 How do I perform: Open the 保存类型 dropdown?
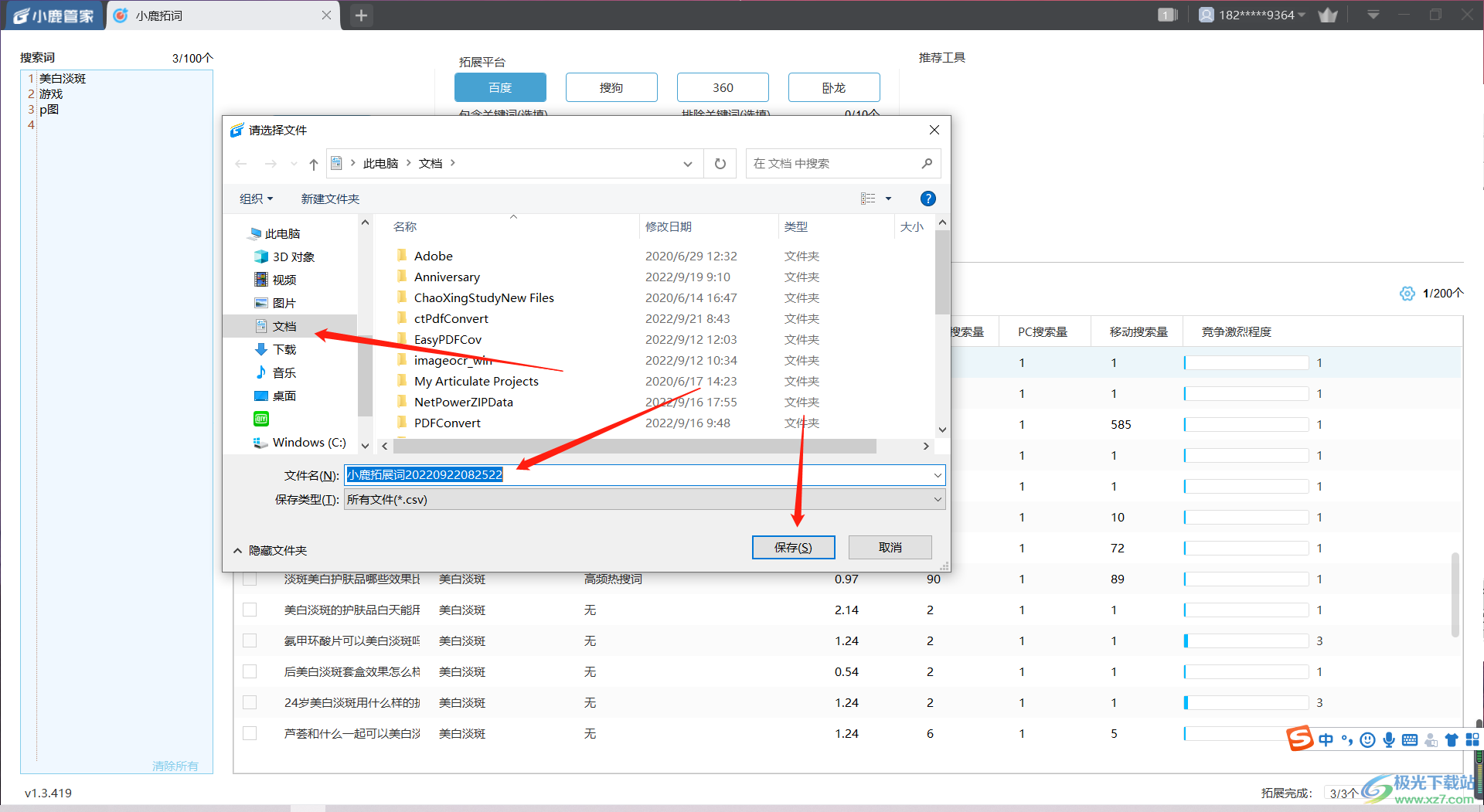pyautogui.click(x=938, y=500)
